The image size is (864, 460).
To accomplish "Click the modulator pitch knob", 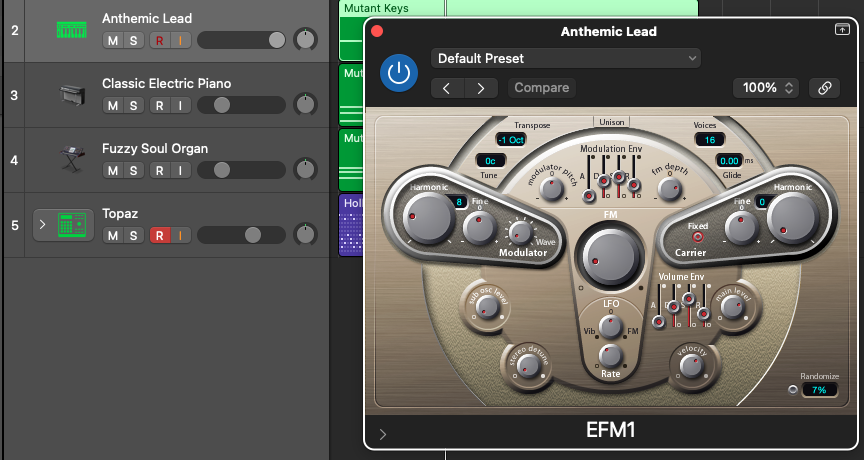I will coord(552,189).
